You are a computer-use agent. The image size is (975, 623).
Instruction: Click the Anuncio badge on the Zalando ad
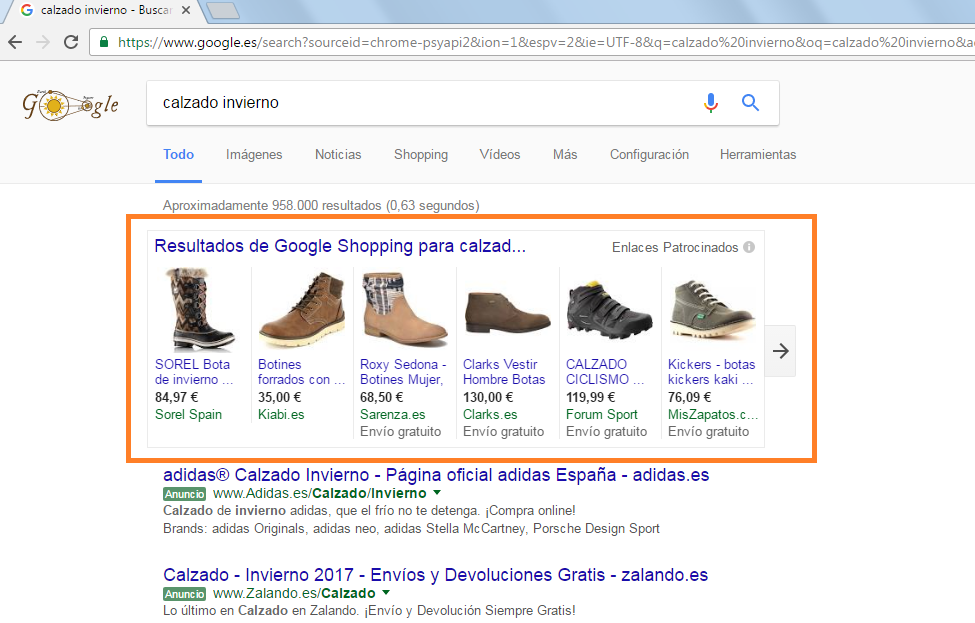(185, 594)
